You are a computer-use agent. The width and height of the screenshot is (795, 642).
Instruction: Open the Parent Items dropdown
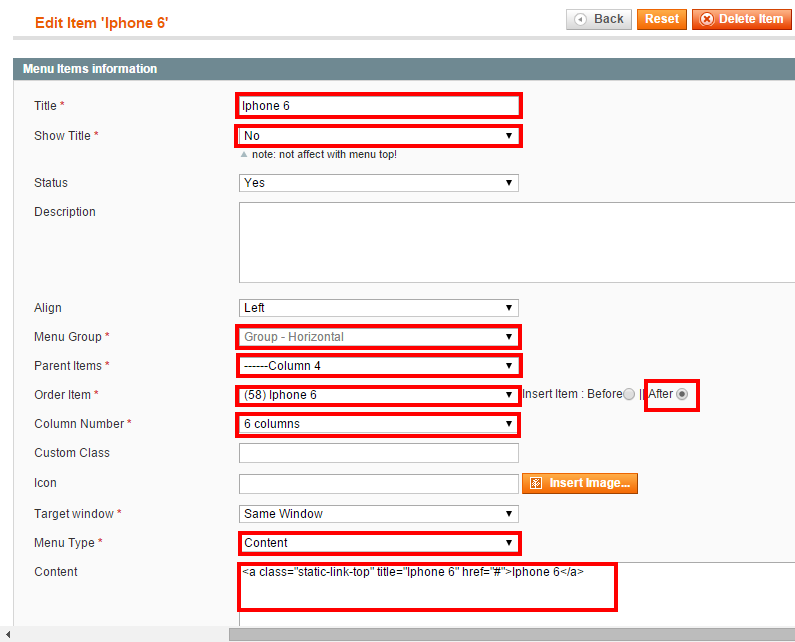[379, 366]
